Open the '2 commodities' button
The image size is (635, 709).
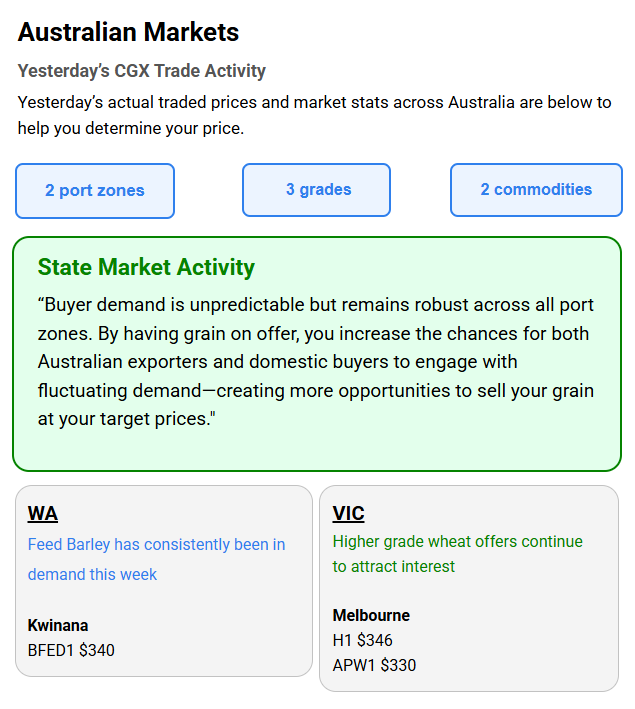pyautogui.click(x=536, y=190)
